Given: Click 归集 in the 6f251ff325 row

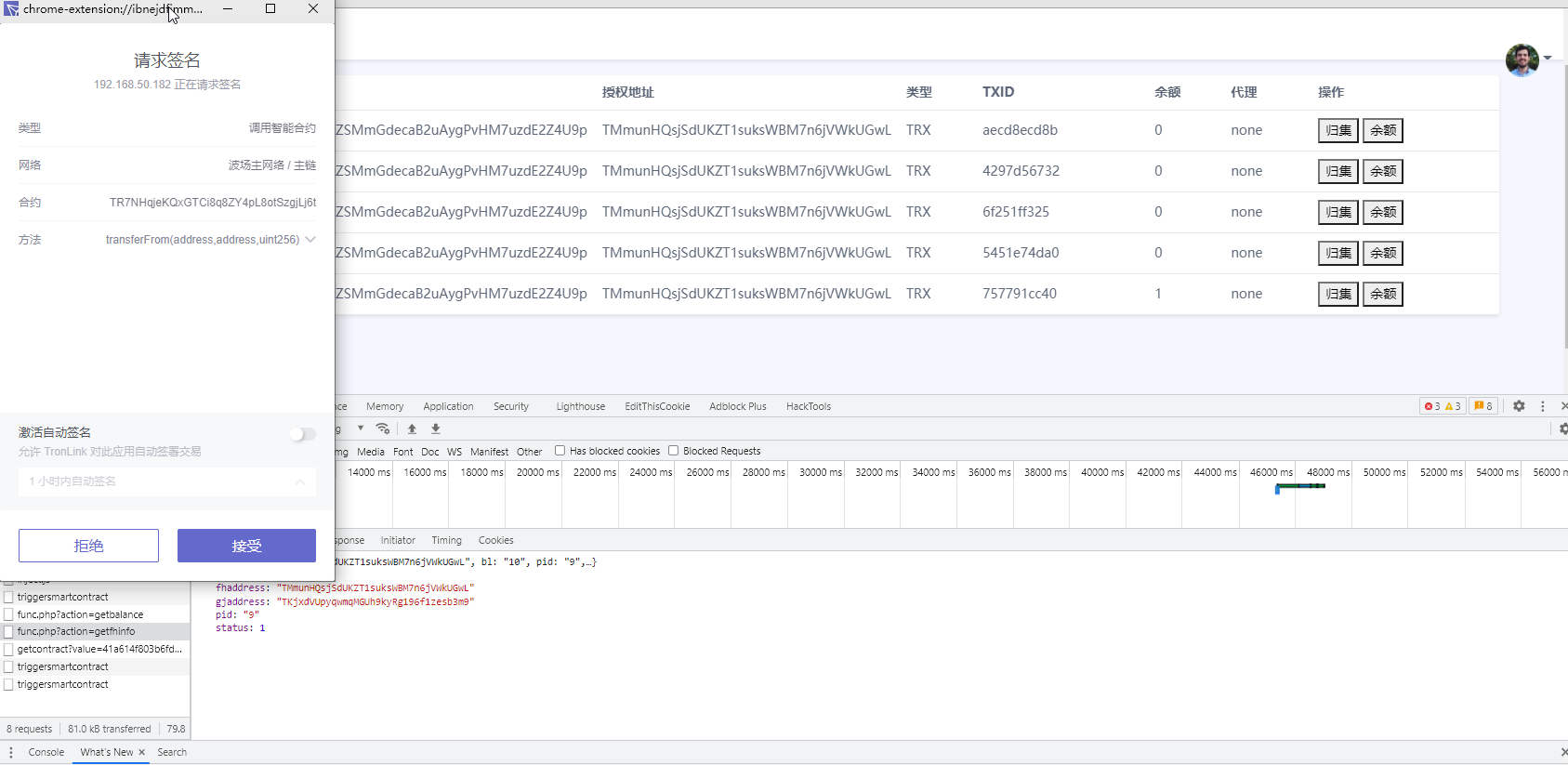Looking at the screenshot, I should (x=1338, y=212).
